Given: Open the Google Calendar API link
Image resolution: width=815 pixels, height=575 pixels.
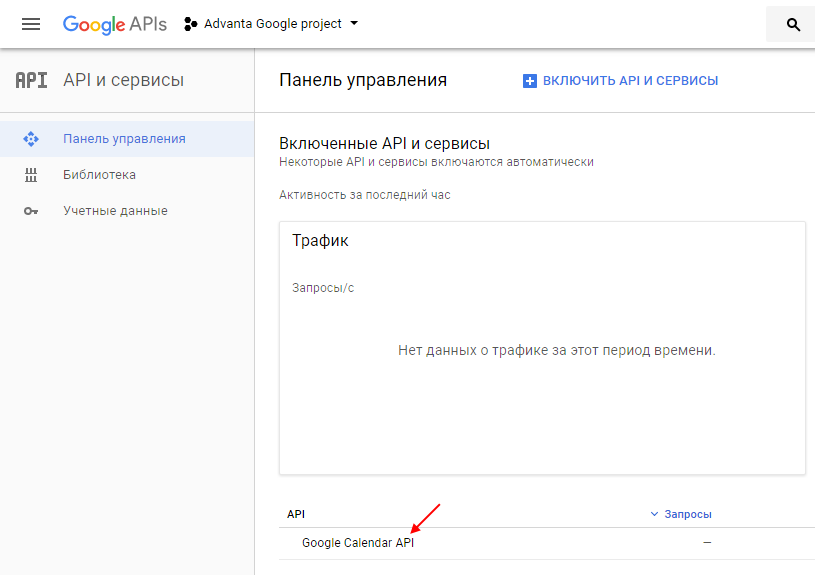Looking at the screenshot, I should click(x=358, y=543).
